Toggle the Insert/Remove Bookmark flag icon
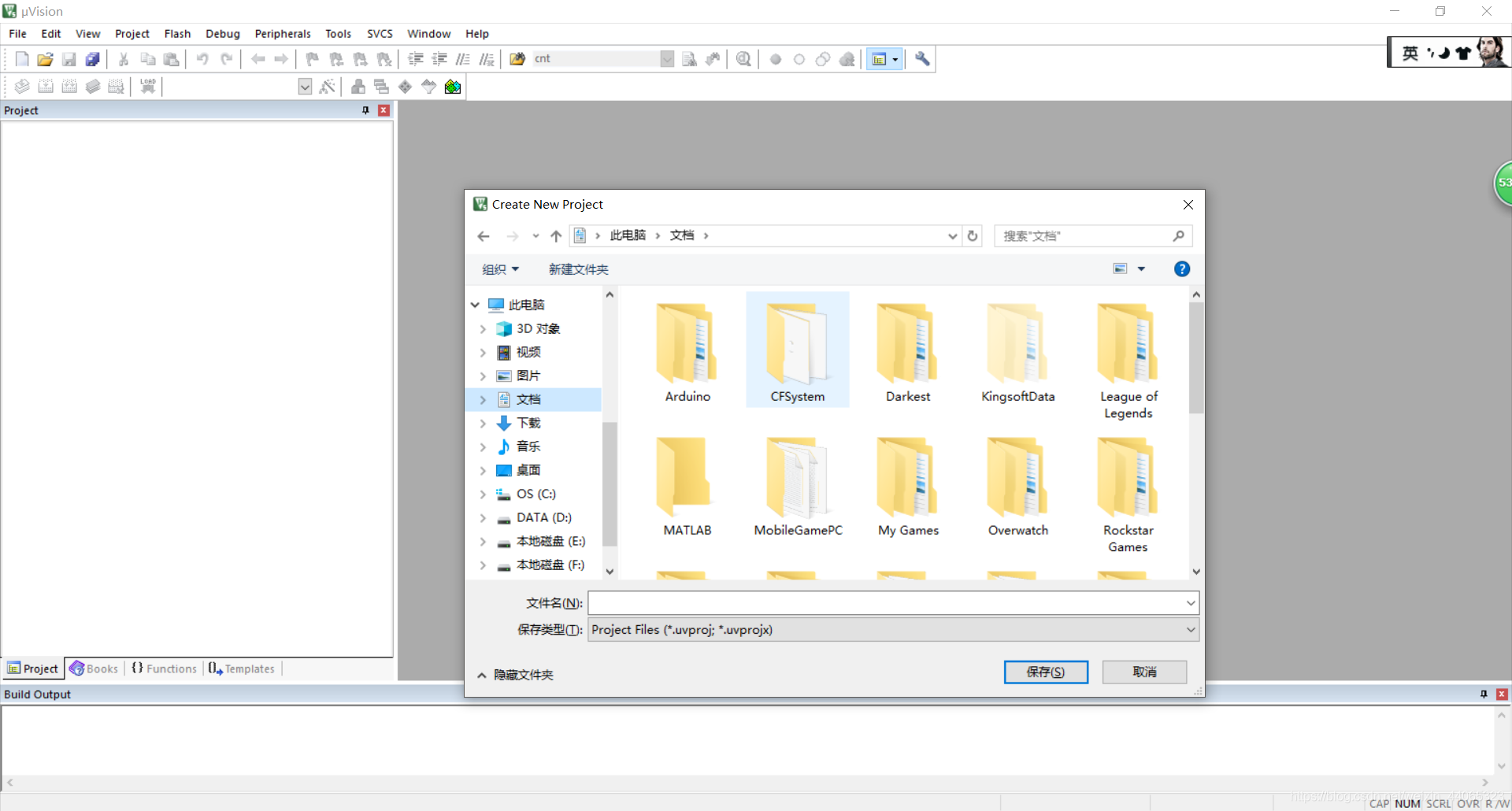Image resolution: width=1512 pixels, height=811 pixels. (x=313, y=59)
